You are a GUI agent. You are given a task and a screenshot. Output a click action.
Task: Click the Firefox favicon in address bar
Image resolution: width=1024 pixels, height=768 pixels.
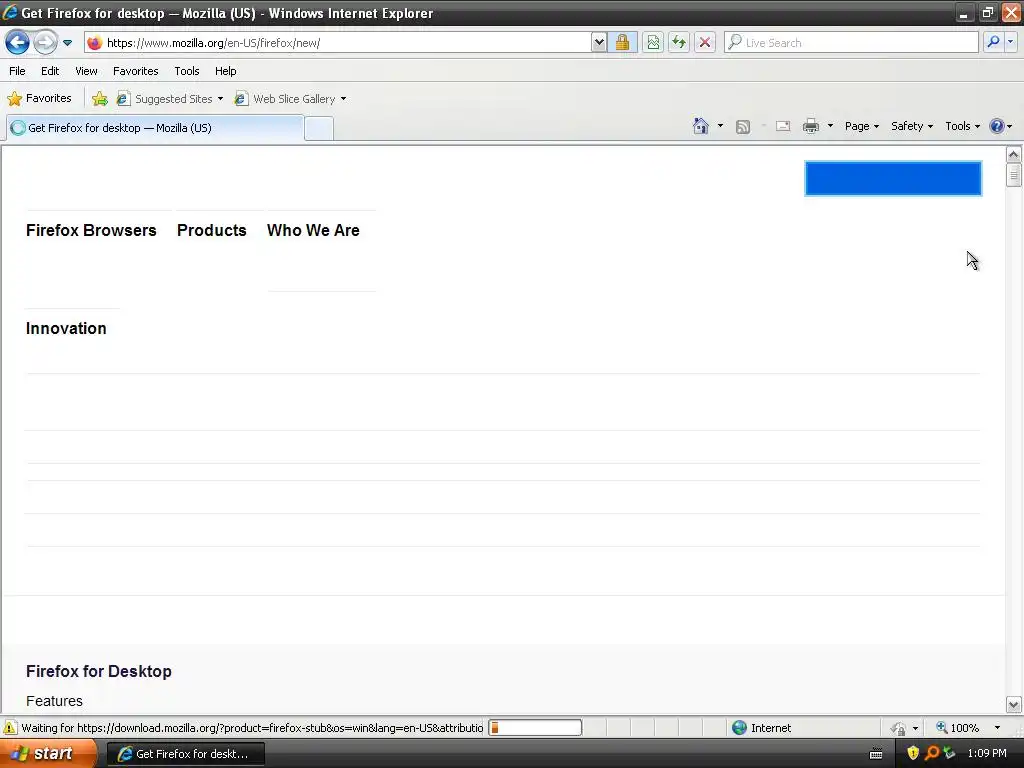95,43
